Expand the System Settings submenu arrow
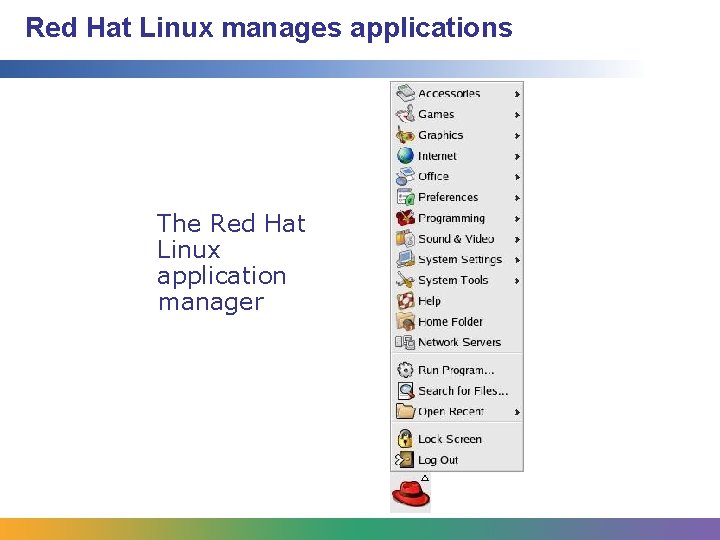The height and width of the screenshot is (540, 720). pyautogui.click(x=517, y=260)
